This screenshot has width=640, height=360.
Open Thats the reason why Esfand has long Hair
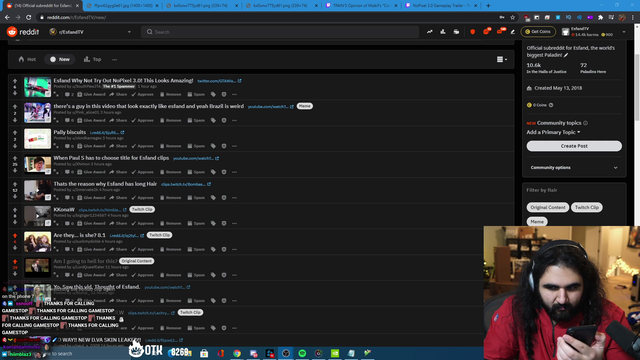click(105, 184)
